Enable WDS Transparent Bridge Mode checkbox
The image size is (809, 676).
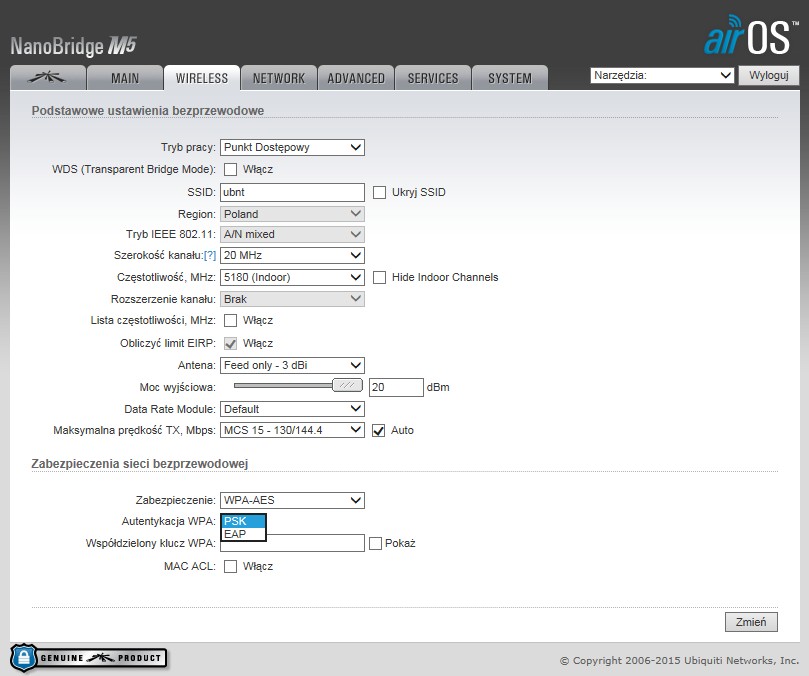(x=231, y=169)
